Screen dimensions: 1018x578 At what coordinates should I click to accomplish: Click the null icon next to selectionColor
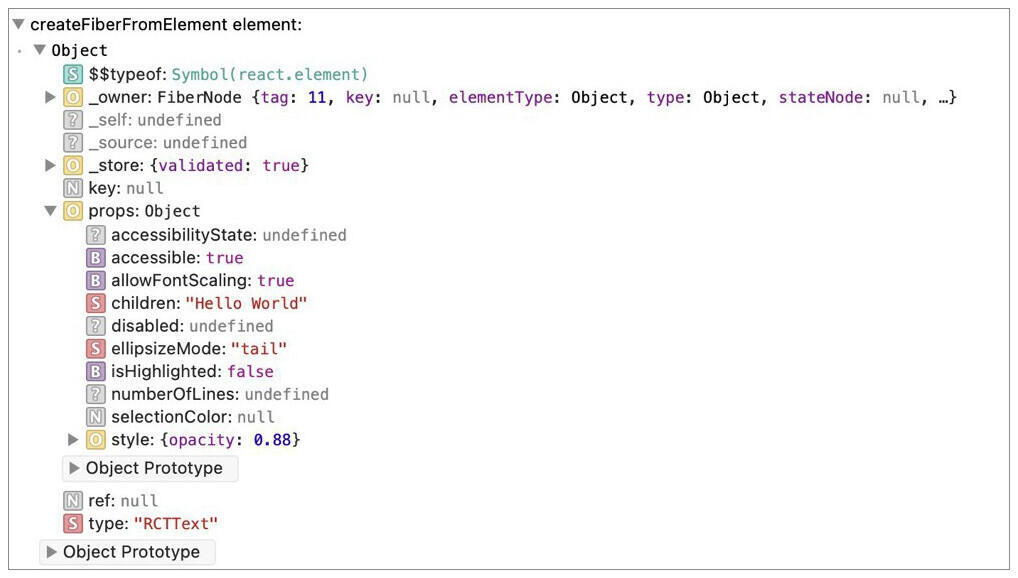click(96, 417)
